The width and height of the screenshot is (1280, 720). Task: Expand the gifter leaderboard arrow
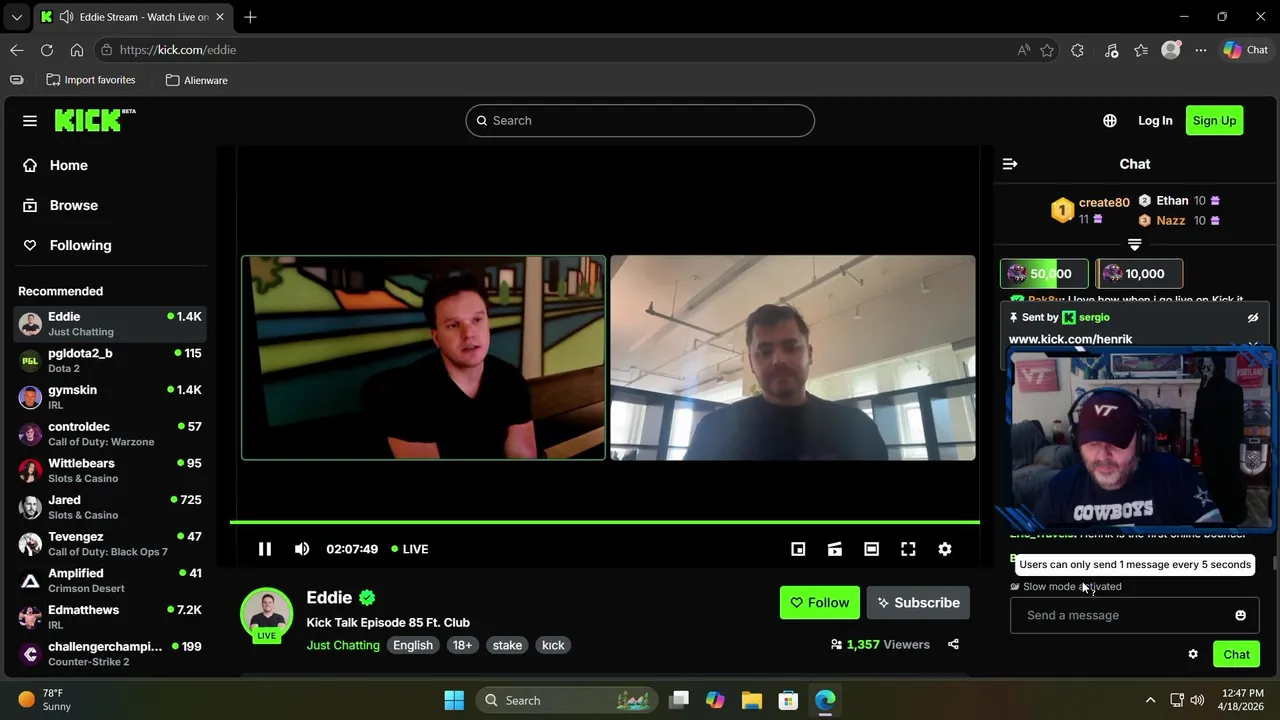click(x=1134, y=245)
